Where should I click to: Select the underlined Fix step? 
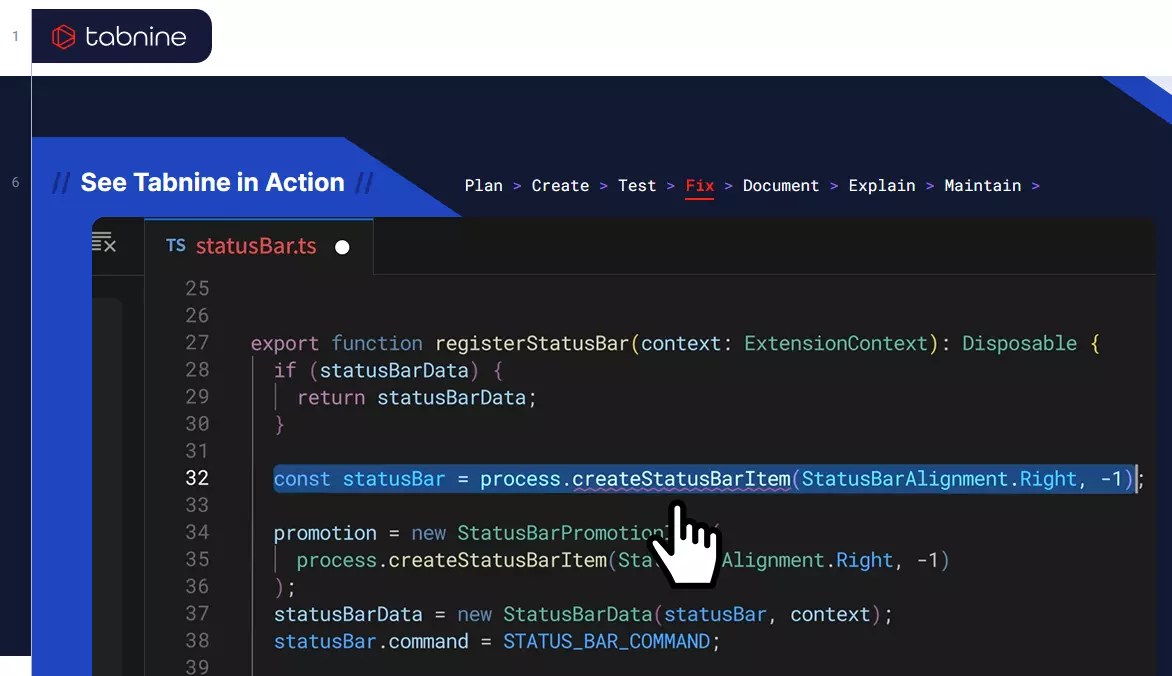pos(700,186)
